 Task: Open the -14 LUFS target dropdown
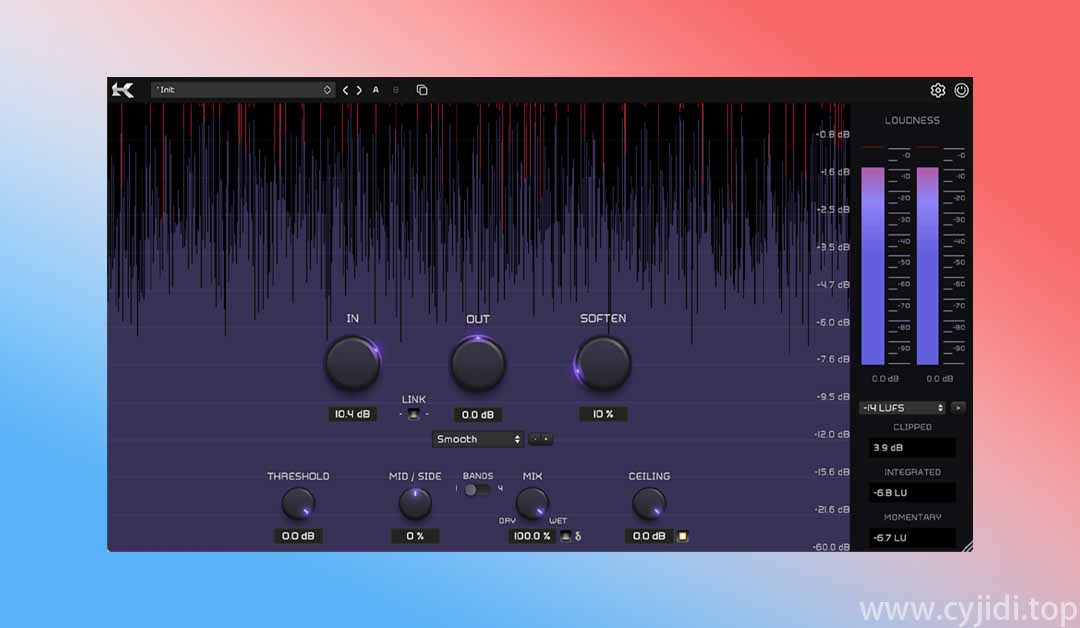click(x=902, y=408)
